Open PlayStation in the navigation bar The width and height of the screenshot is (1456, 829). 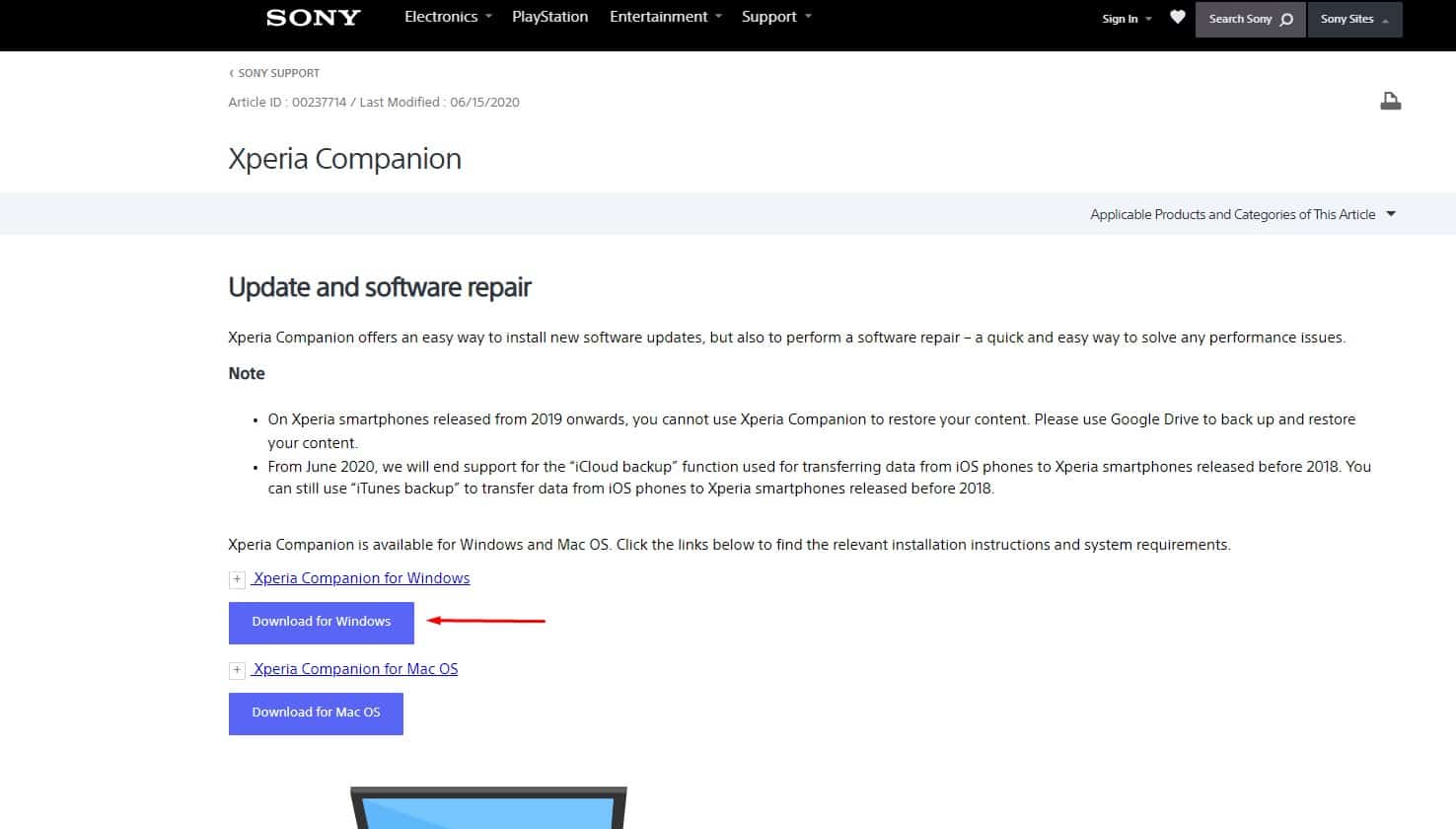[549, 17]
